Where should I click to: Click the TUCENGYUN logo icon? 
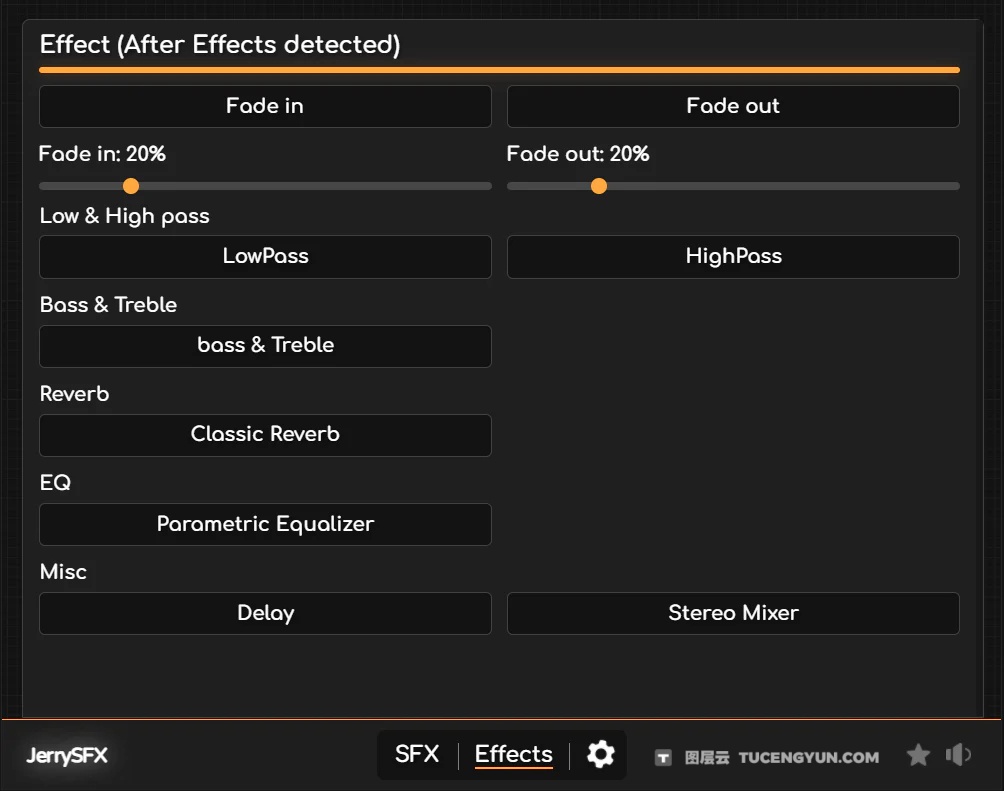pos(663,758)
